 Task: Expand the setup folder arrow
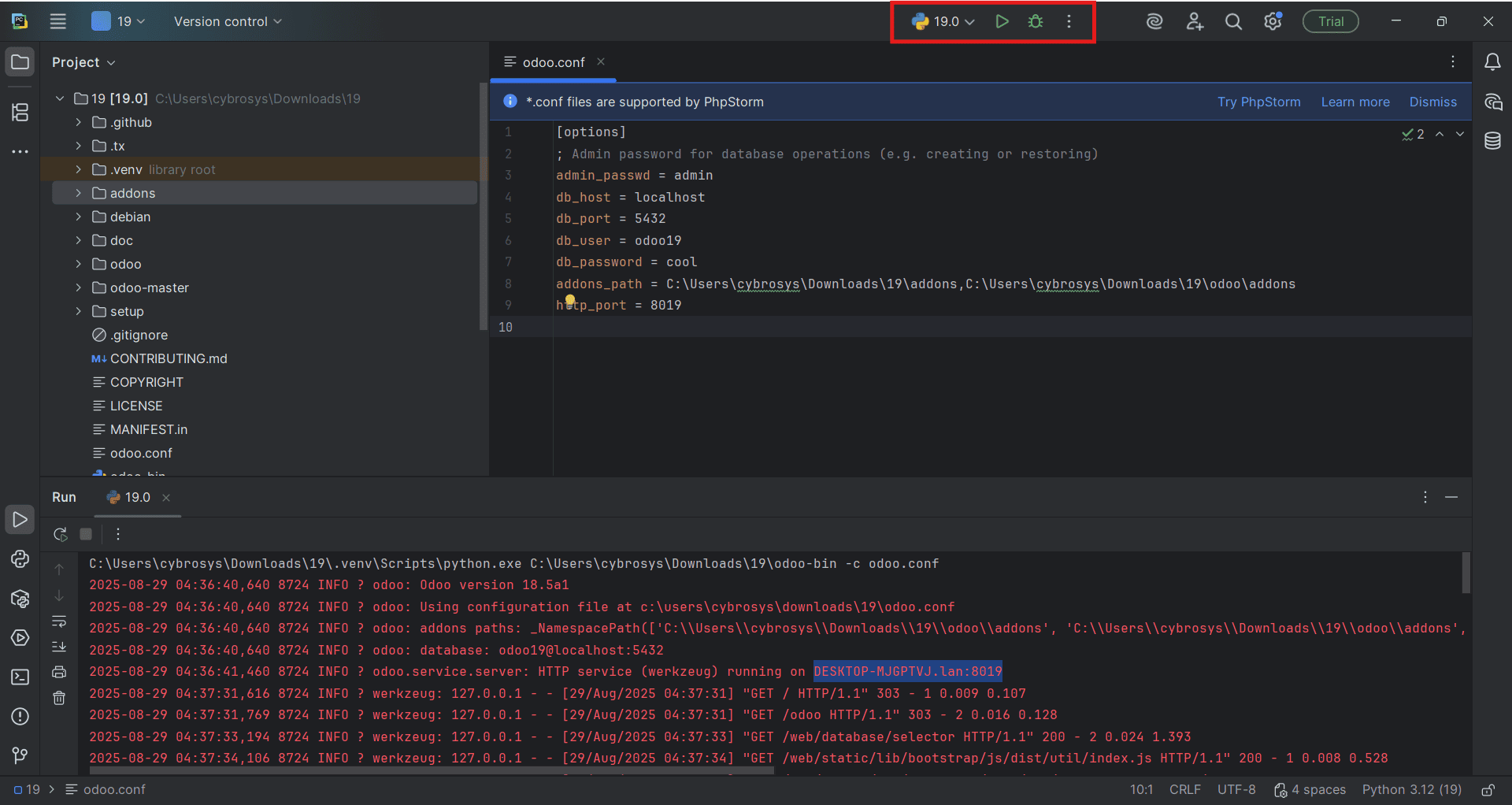pos(78,311)
